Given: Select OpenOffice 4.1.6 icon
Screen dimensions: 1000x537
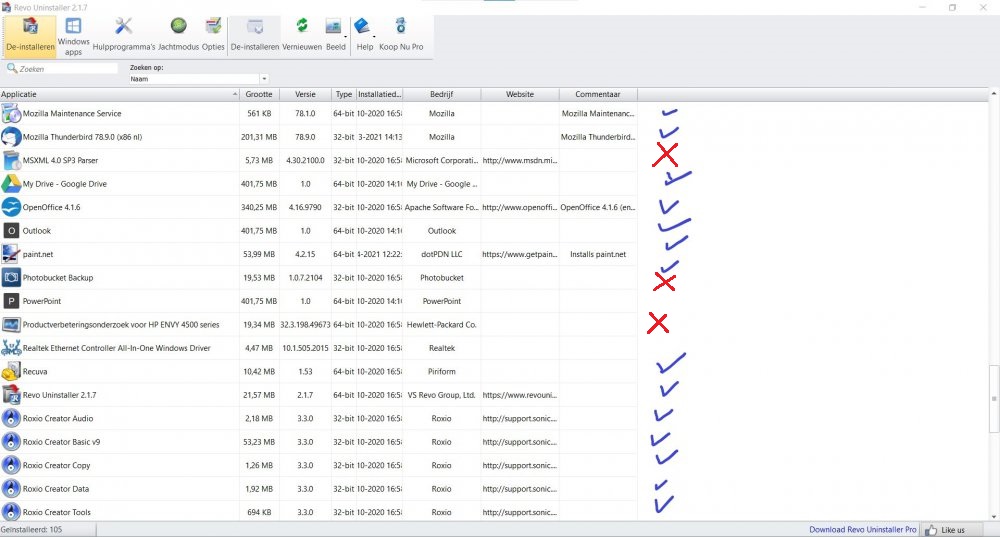Looking at the screenshot, I should point(11,207).
